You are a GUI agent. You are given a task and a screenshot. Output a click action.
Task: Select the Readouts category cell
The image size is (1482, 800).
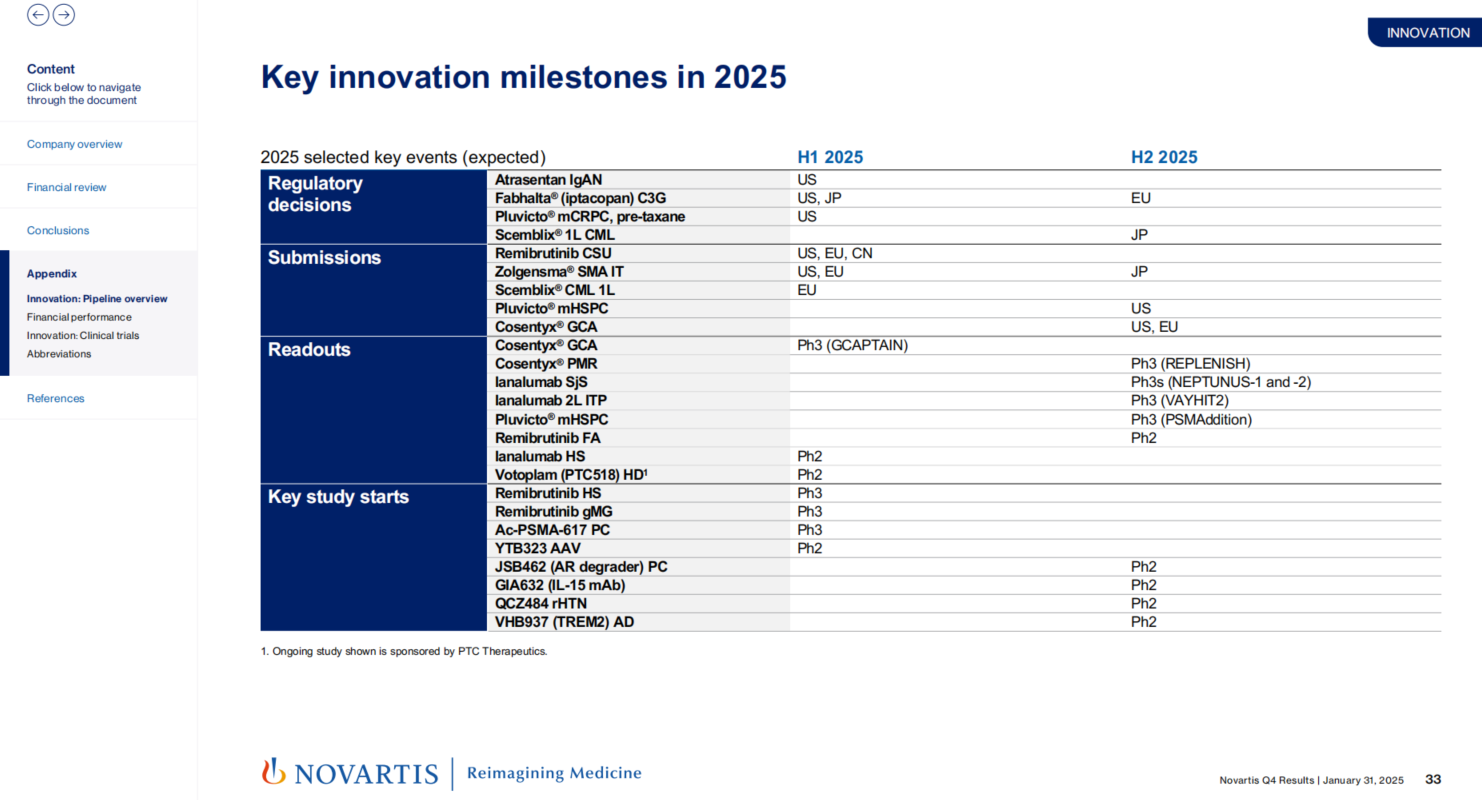coord(375,410)
